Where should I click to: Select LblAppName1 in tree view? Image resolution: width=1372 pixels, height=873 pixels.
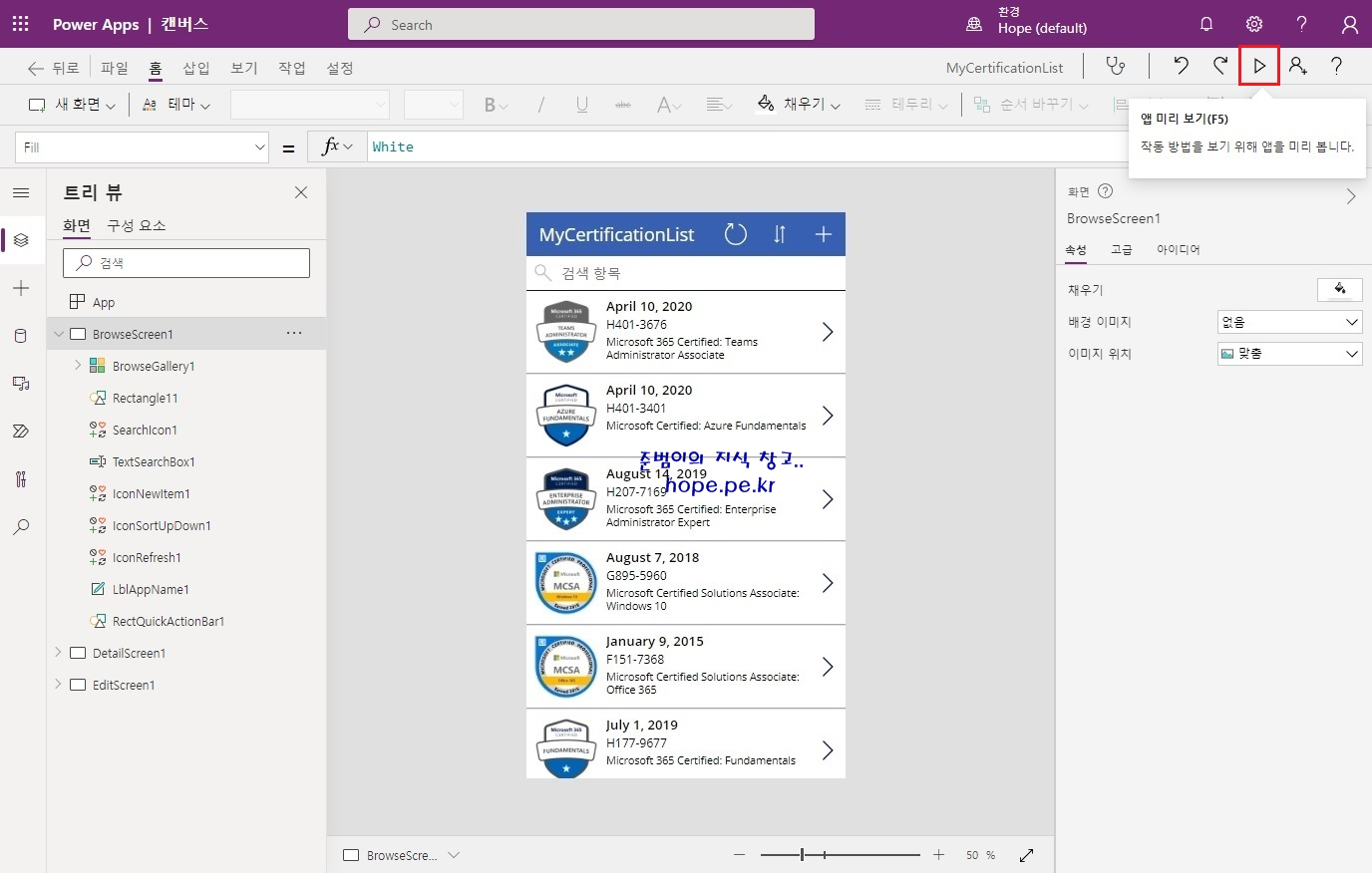[151, 589]
